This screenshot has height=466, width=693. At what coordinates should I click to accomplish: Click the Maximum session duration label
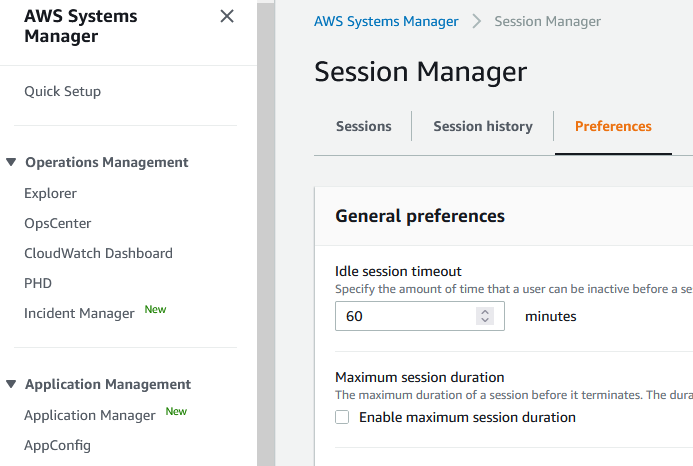(x=419, y=377)
